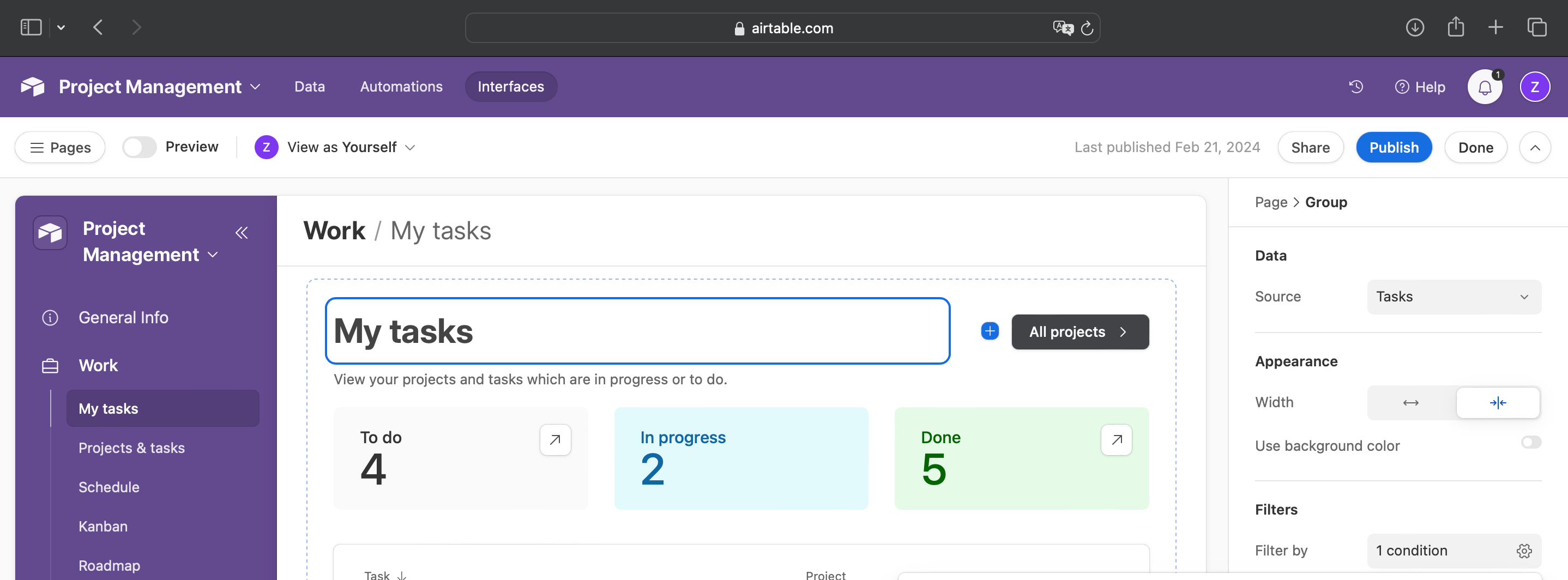Go back with the browser back arrow

pyautogui.click(x=98, y=27)
